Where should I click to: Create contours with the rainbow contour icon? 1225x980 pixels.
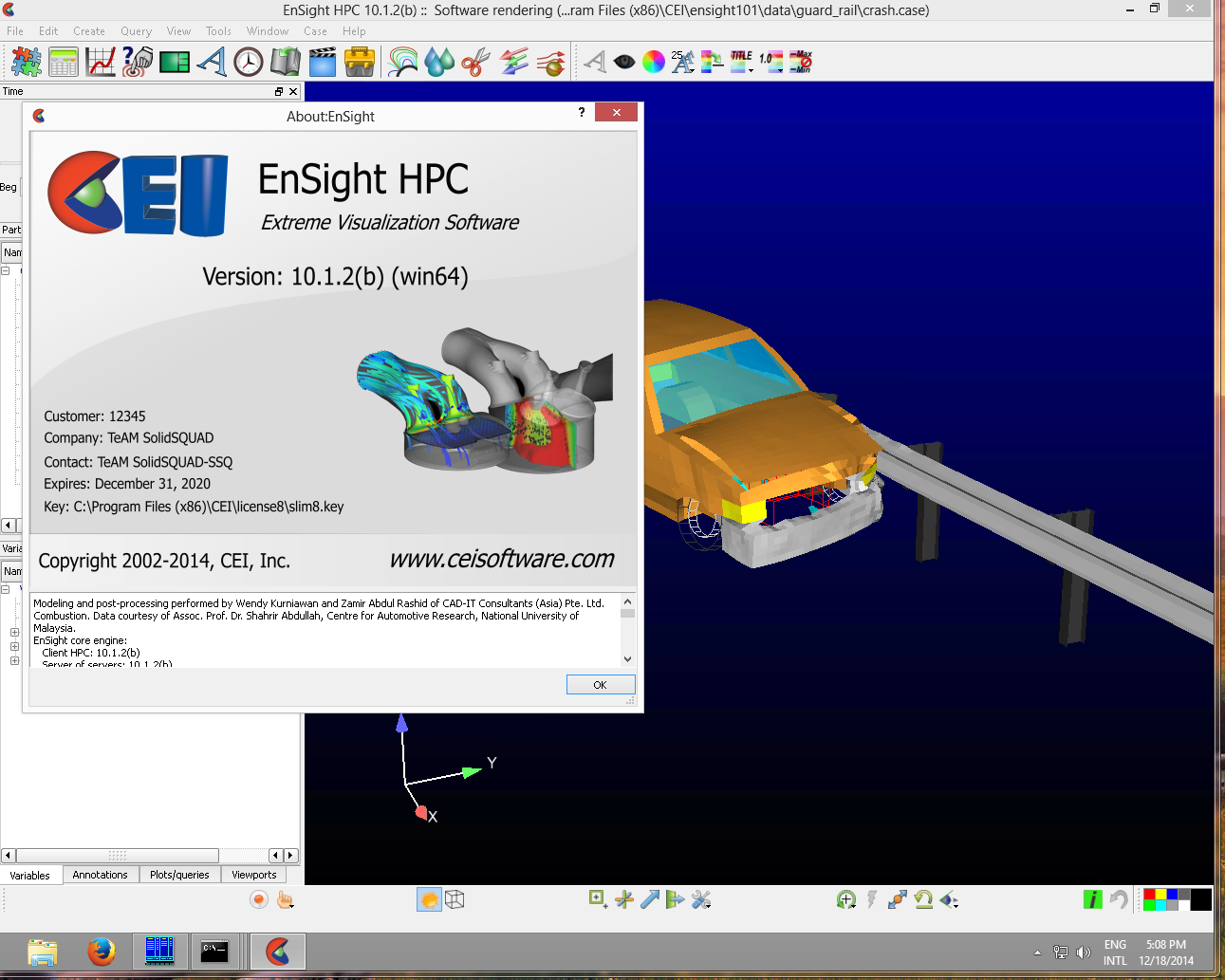point(403,63)
